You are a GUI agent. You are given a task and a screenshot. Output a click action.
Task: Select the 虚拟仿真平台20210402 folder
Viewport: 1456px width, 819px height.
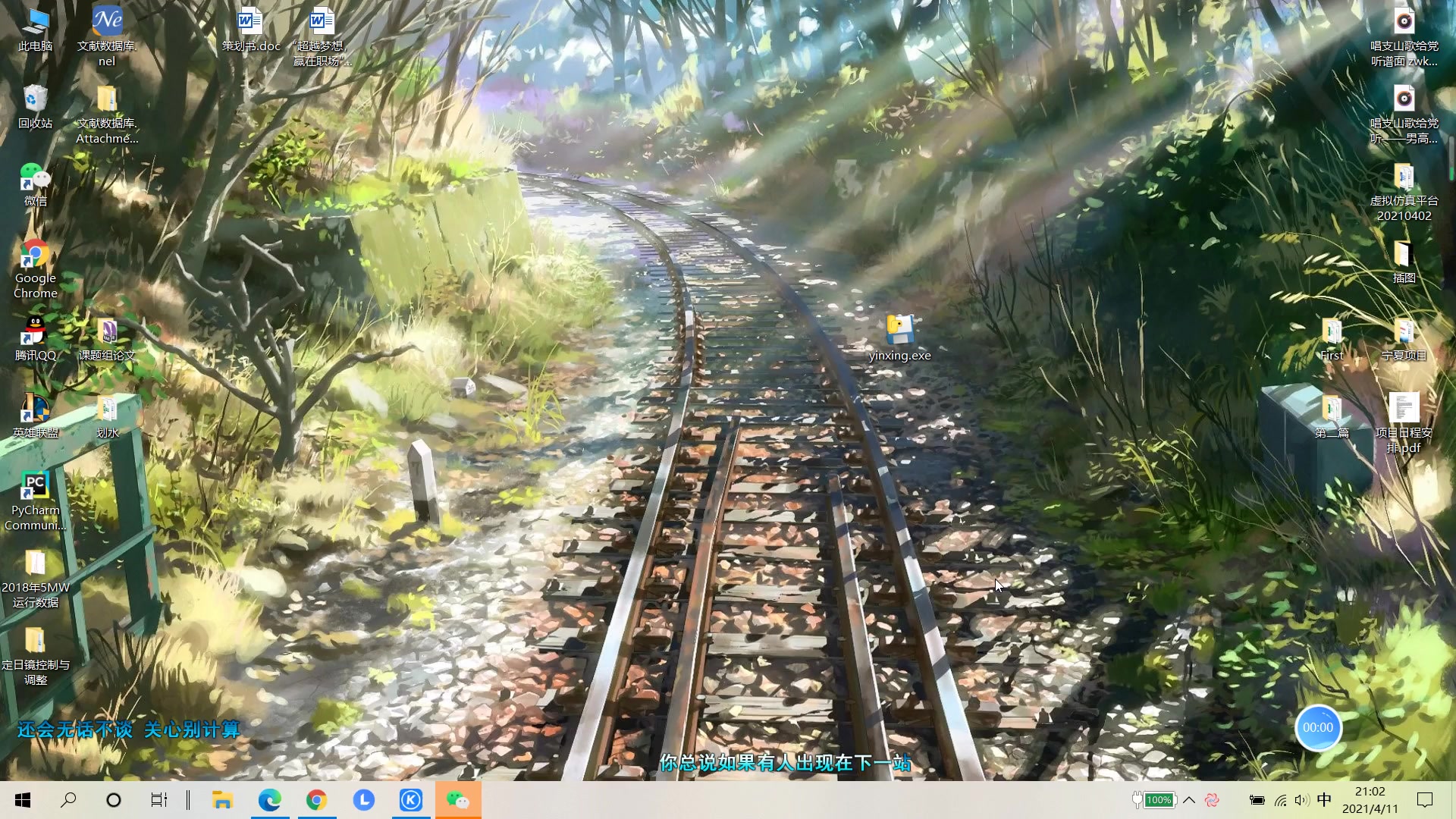(1404, 192)
